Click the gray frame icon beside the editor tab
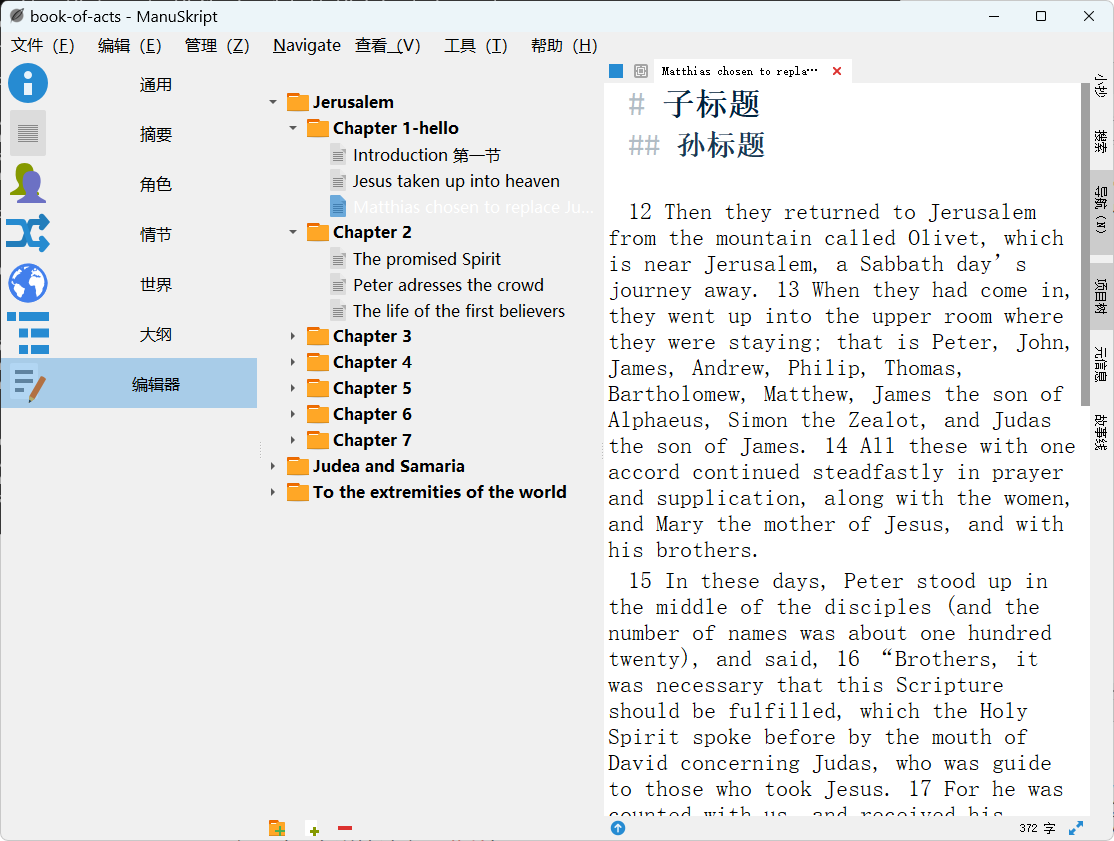This screenshot has width=1114, height=841. 641,71
